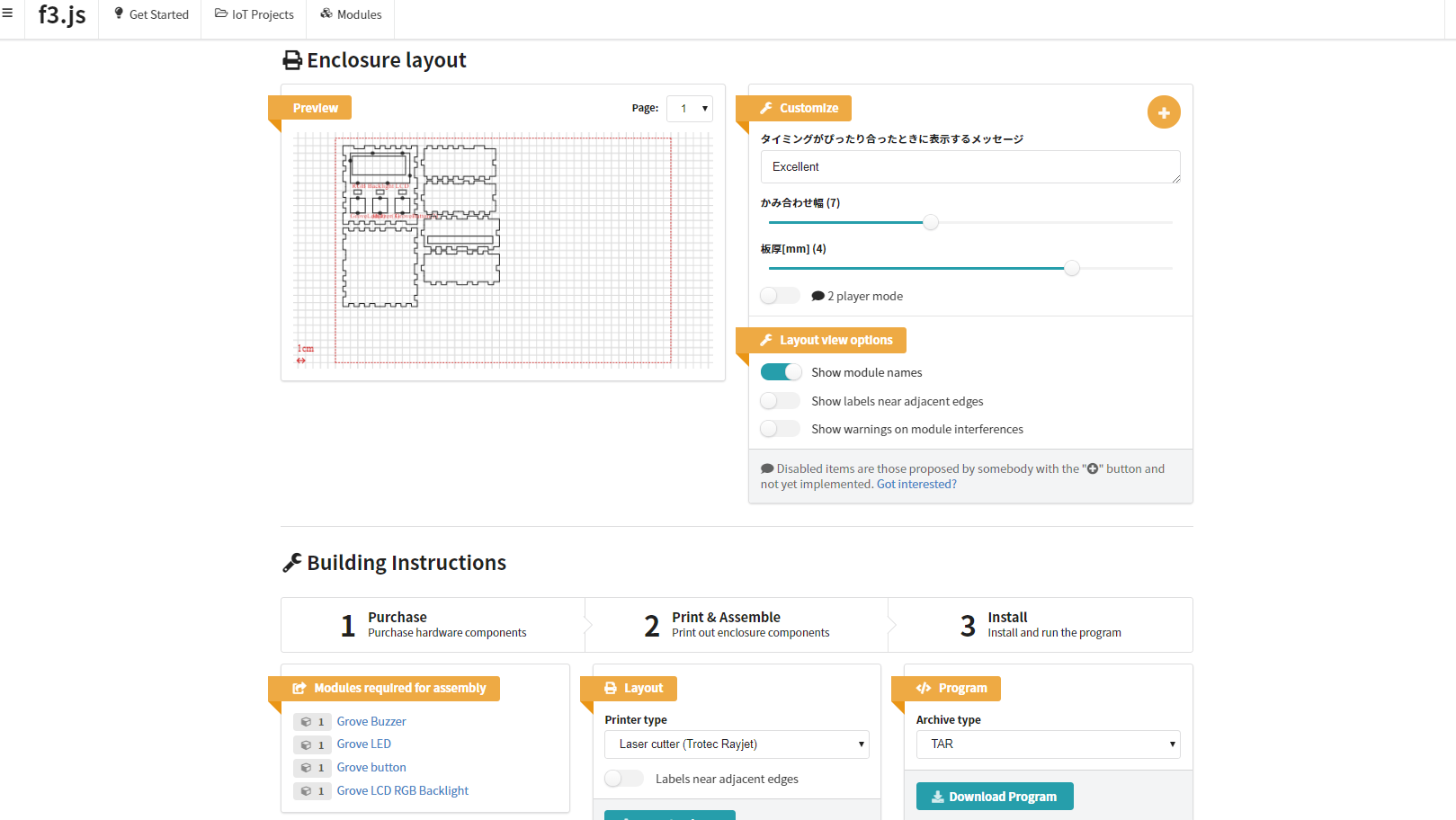Screen dimensions: 1456x820
Task: Click the orange plus button in Customize
Action: point(1163,112)
